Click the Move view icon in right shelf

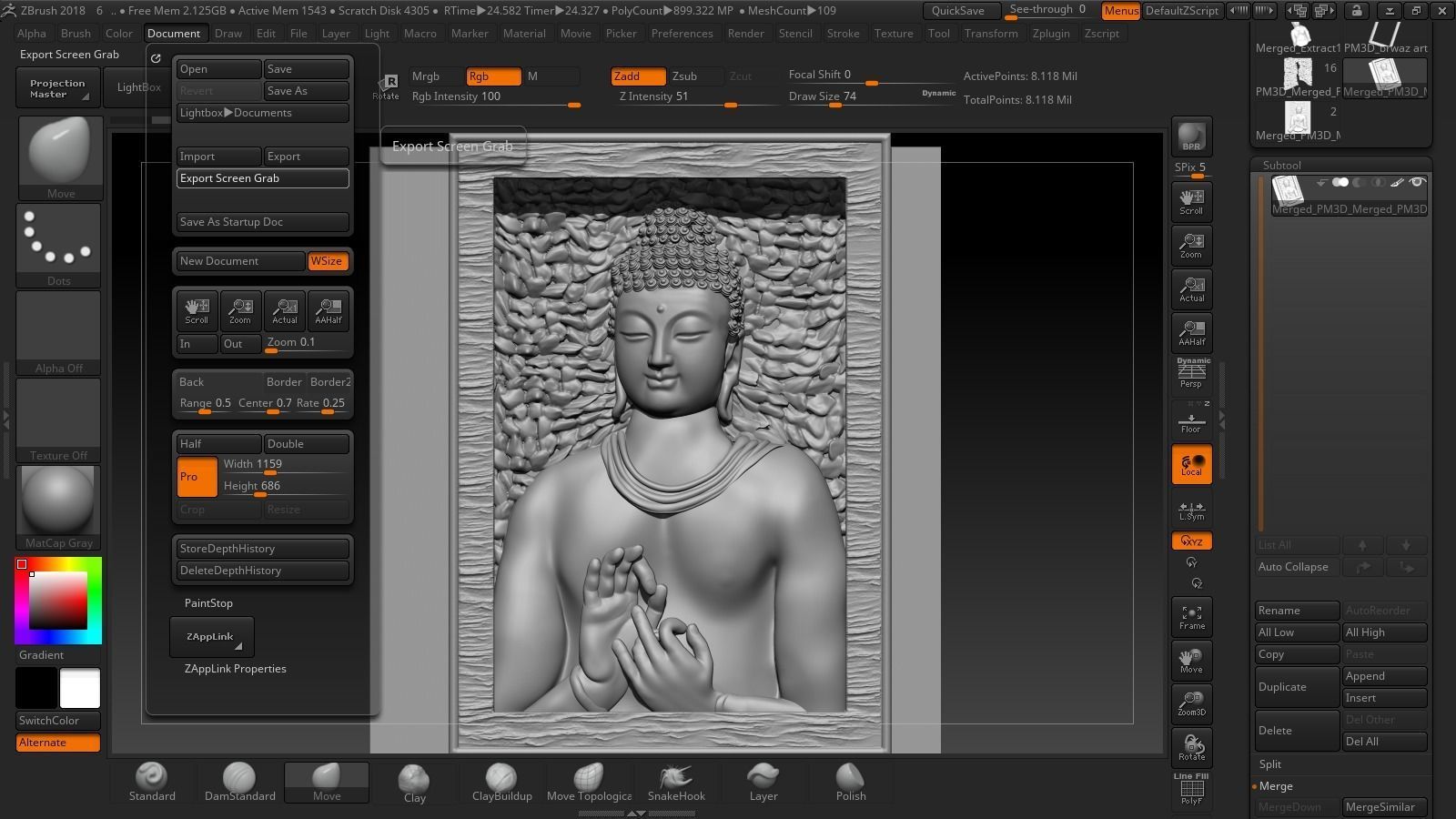1191,662
